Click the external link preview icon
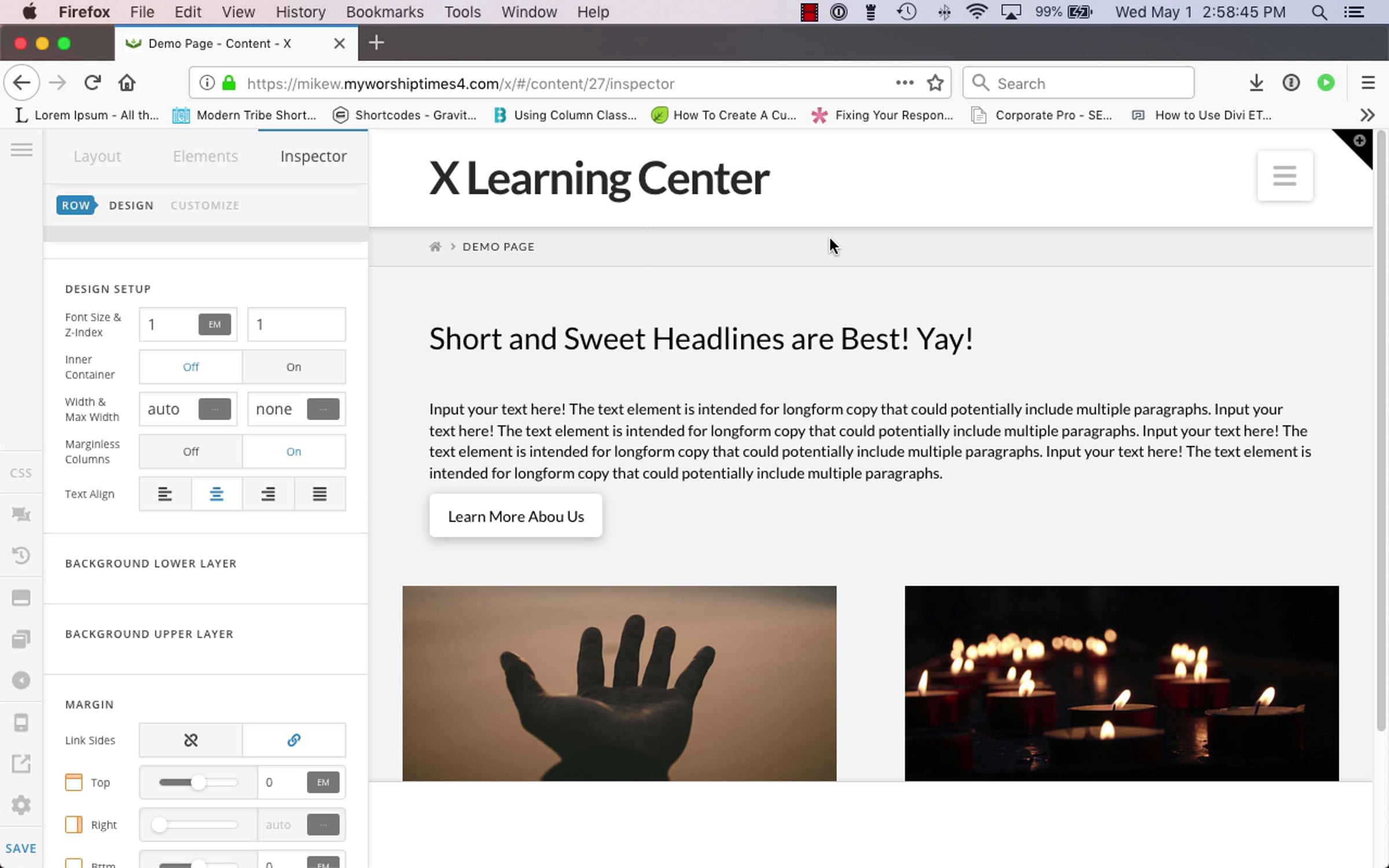1389x868 pixels. pos(21,764)
